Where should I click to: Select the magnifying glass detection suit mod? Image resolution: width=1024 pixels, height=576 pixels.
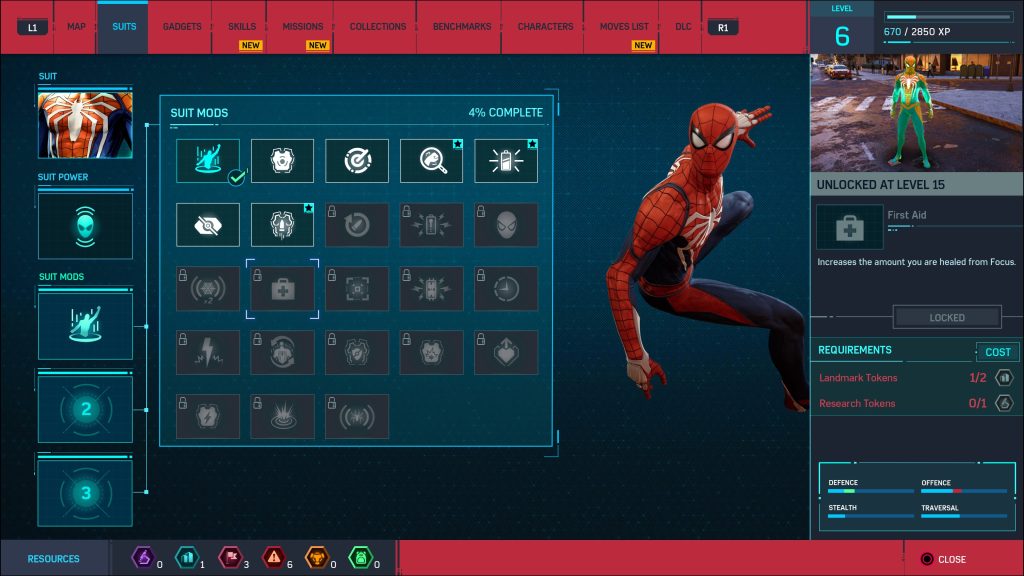(431, 160)
